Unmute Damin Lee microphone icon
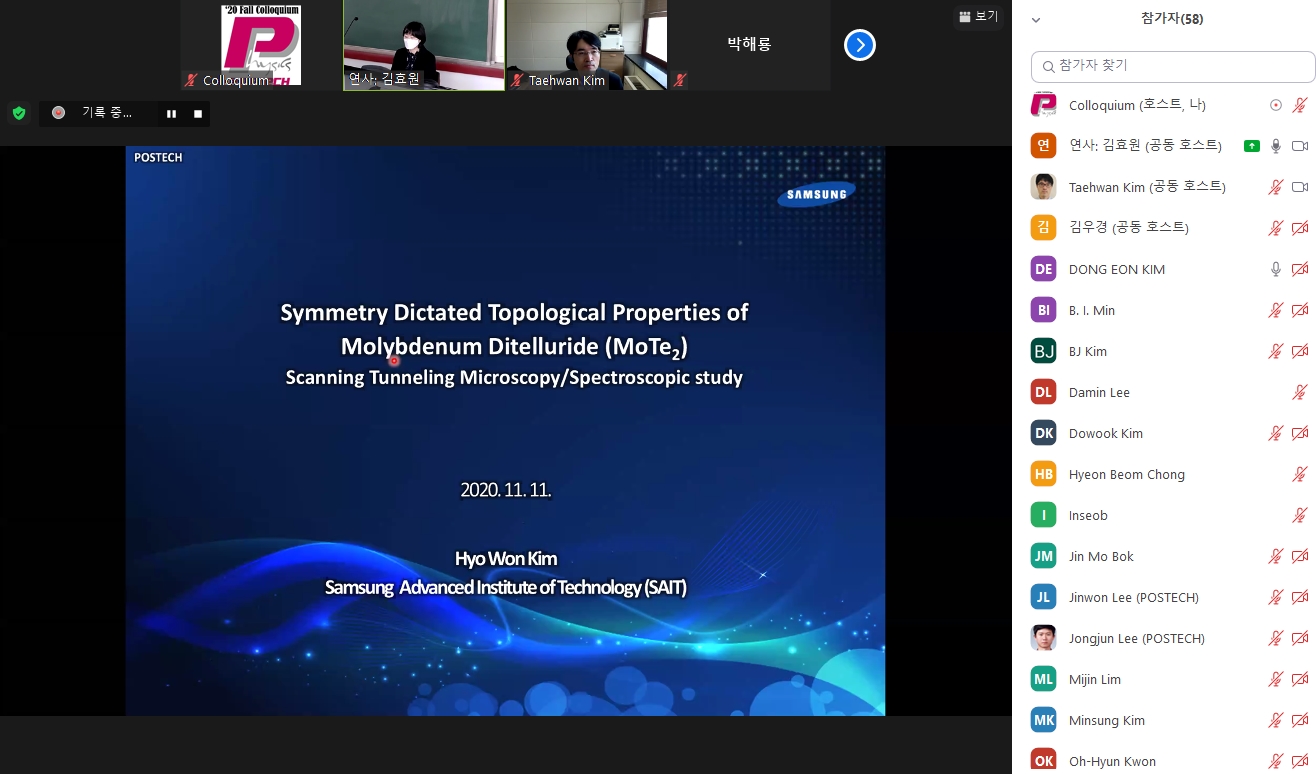 pos(1300,392)
